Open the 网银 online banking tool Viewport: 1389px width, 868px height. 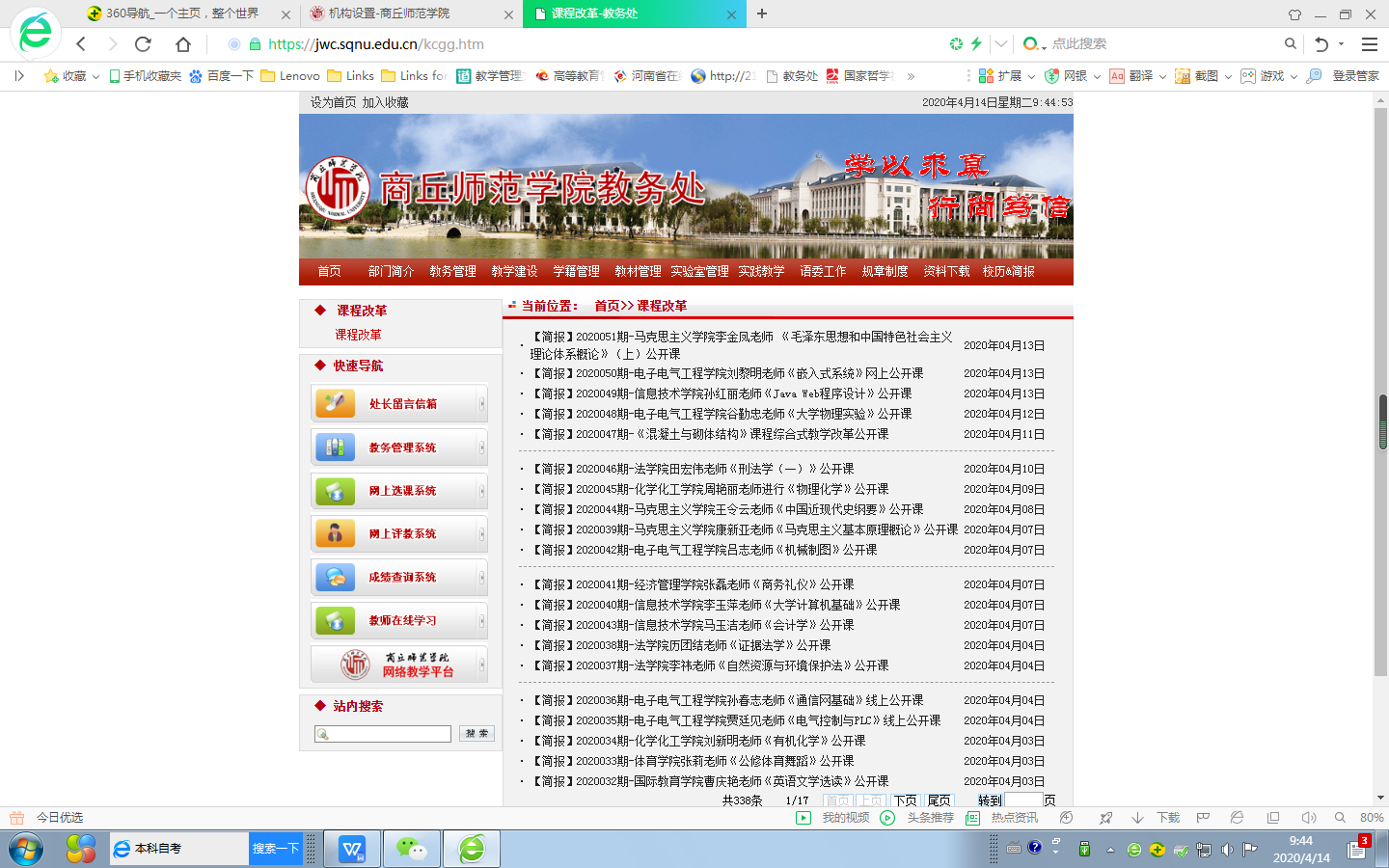pyautogui.click(x=1050, y=75)
